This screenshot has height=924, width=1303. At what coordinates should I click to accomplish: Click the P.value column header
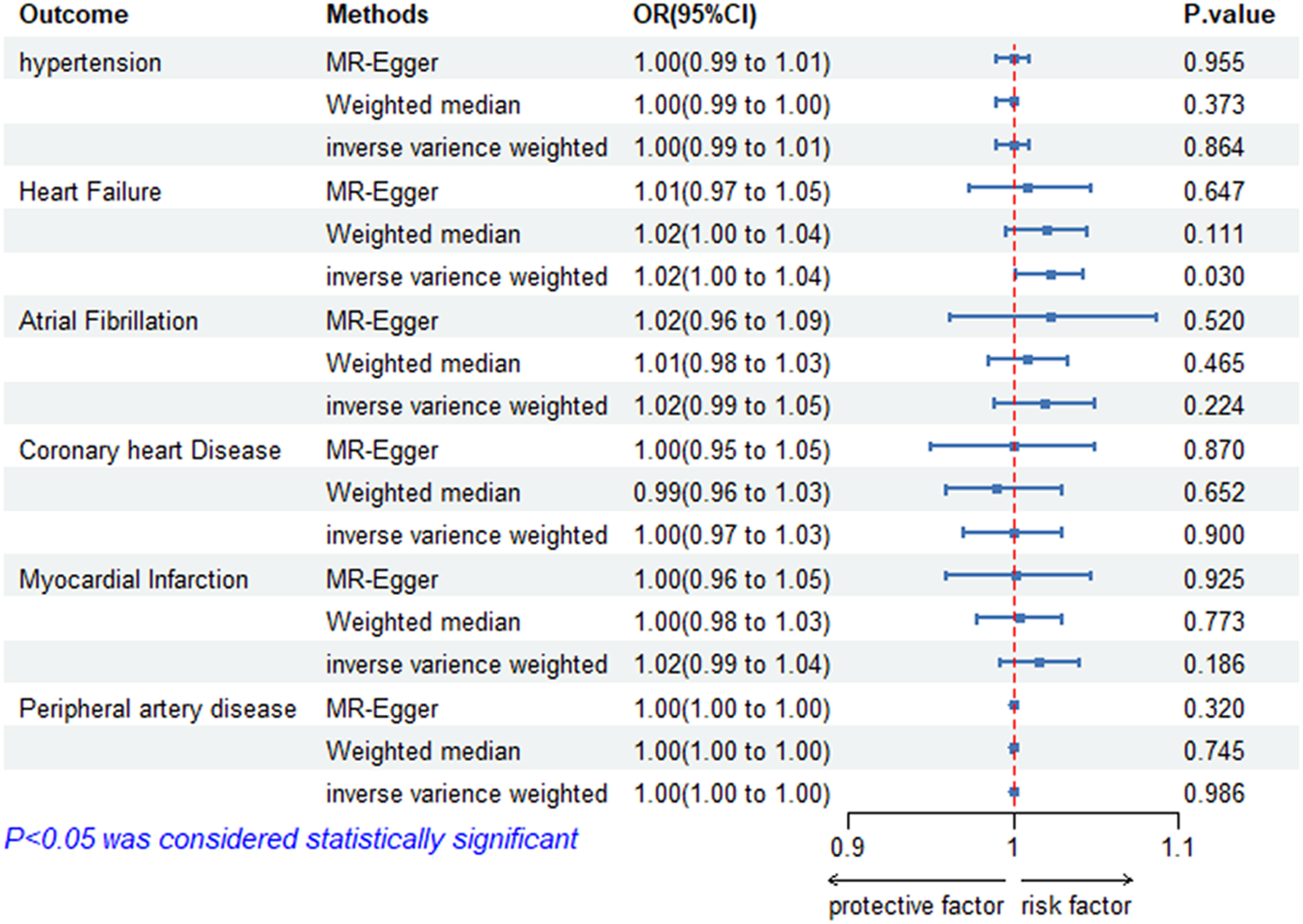click(x=1228, y=15)
